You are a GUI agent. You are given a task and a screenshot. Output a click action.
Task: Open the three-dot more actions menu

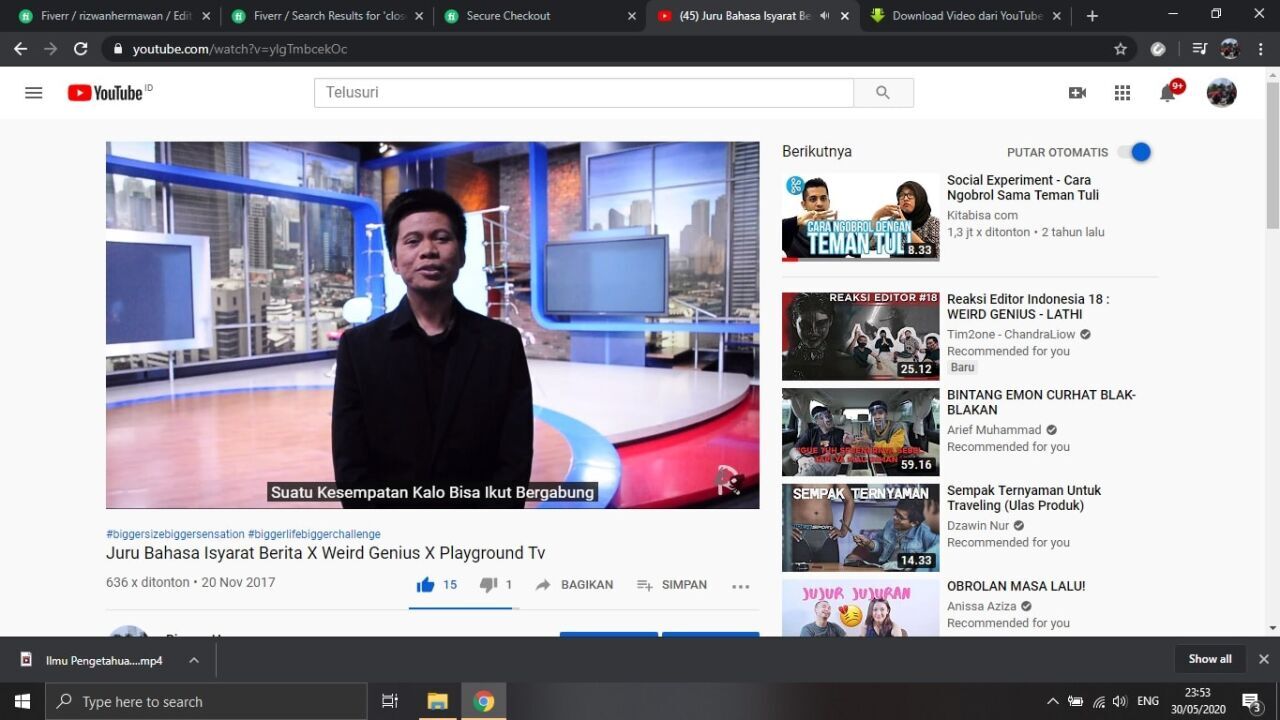pos(740,586)
